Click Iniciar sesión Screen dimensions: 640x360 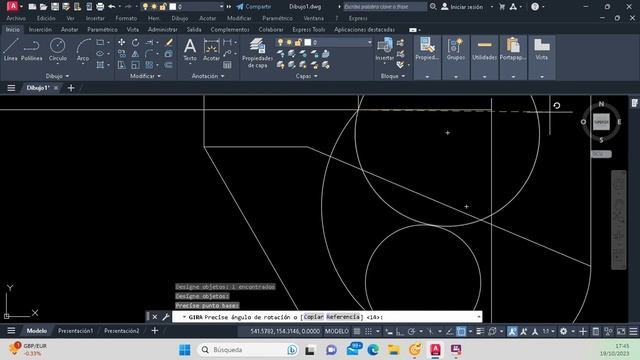click(x=462, y=7)
